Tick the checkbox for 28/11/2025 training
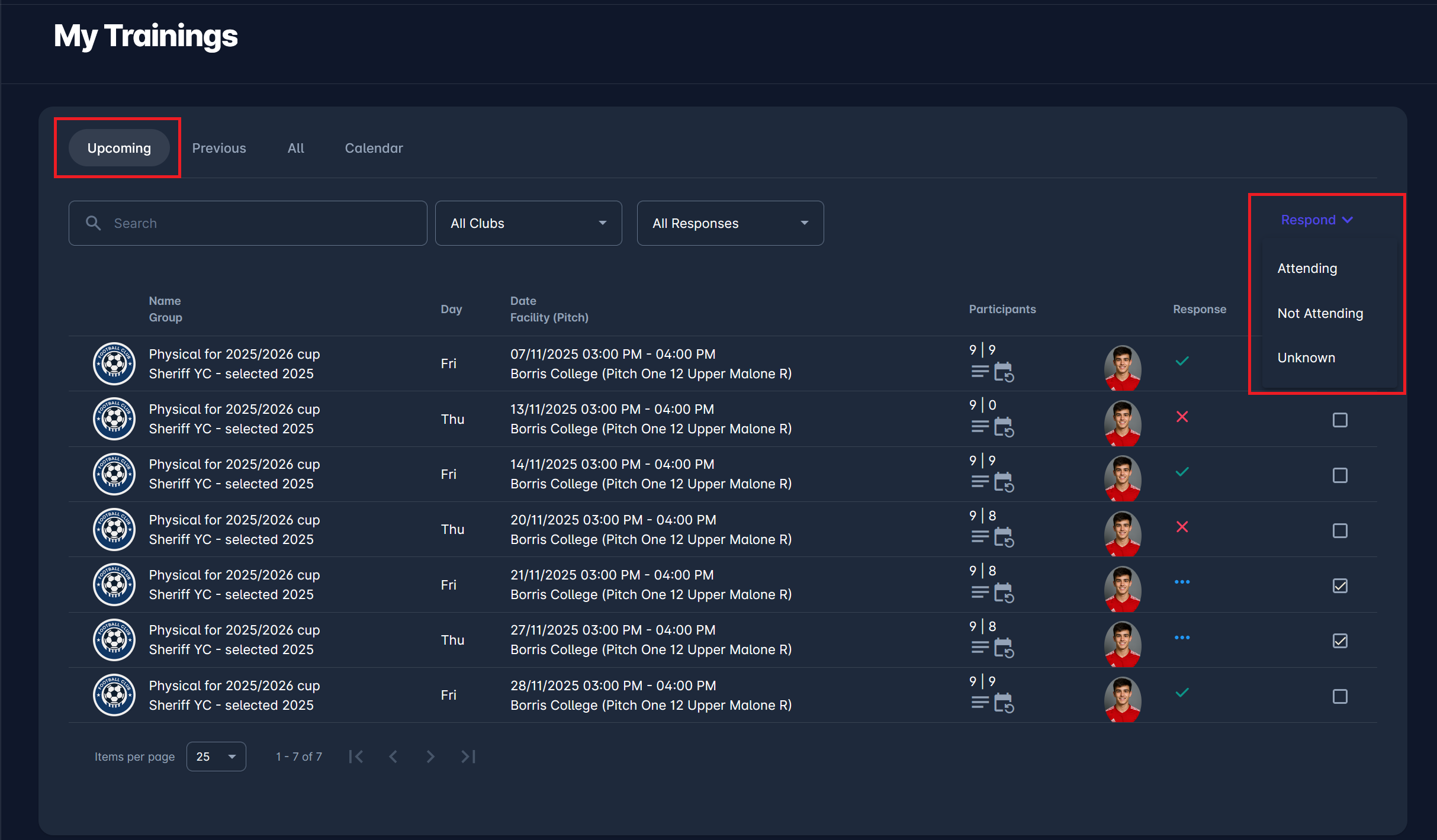1437x840 pixels. 1339,696
